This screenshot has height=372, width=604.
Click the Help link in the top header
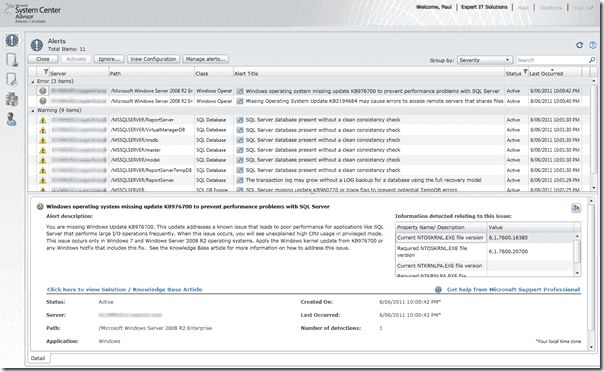pyautogui.click(x=523, y=7)
